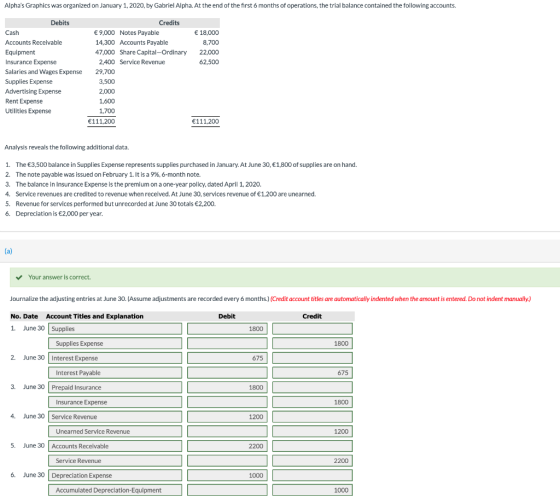Select the Supplies account title field
Image resolution: width=560 pixels, height=498 pixels.
pyautogui.click(x=115, y=329)
